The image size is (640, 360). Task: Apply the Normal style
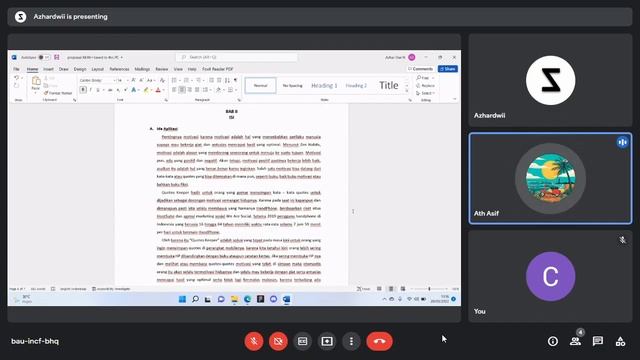(x=260, y=86)
